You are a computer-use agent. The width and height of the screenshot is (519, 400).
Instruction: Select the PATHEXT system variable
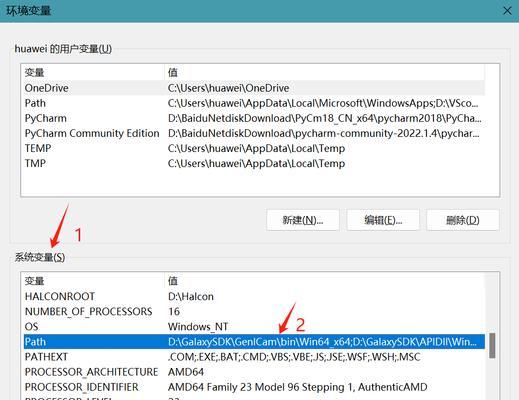254,357
